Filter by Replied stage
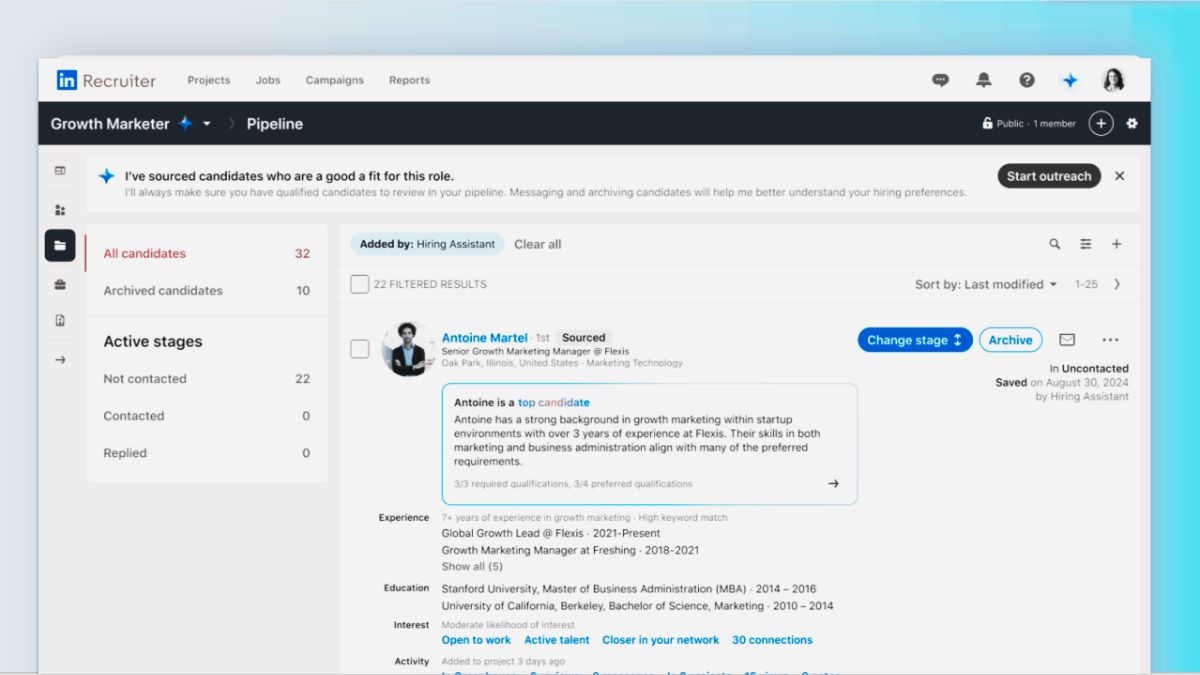This screenshot has height=675, width=1200. point(206,452)
